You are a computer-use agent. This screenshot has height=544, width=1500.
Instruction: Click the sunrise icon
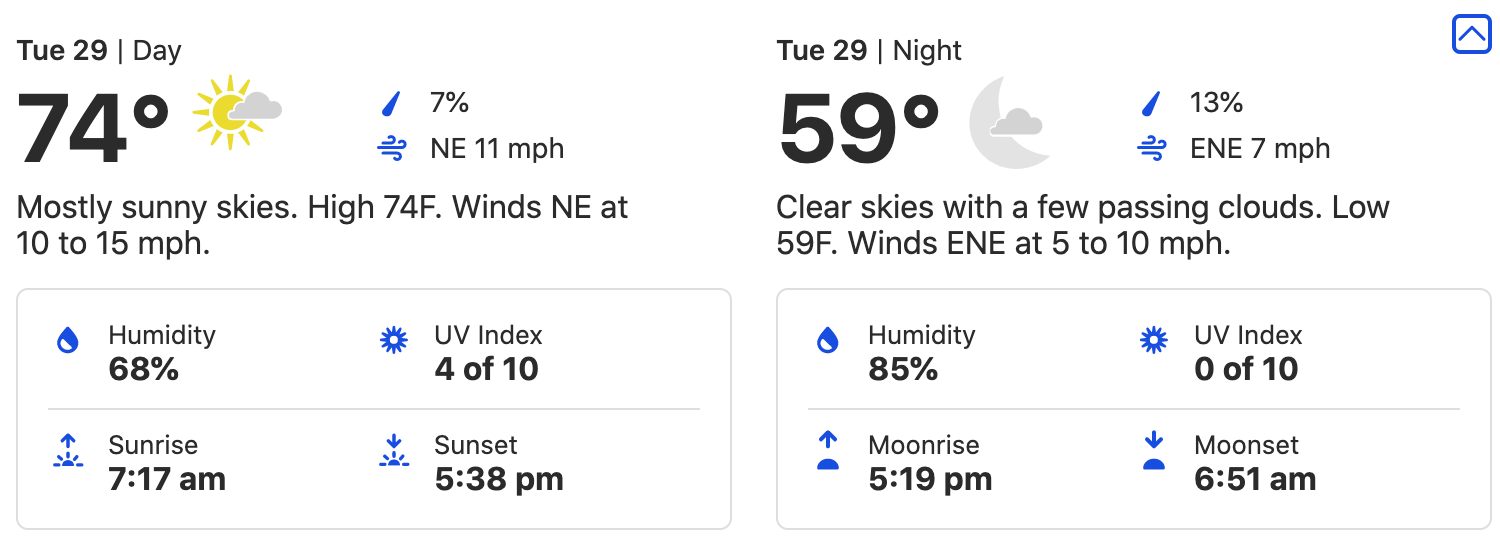point(67,451)
